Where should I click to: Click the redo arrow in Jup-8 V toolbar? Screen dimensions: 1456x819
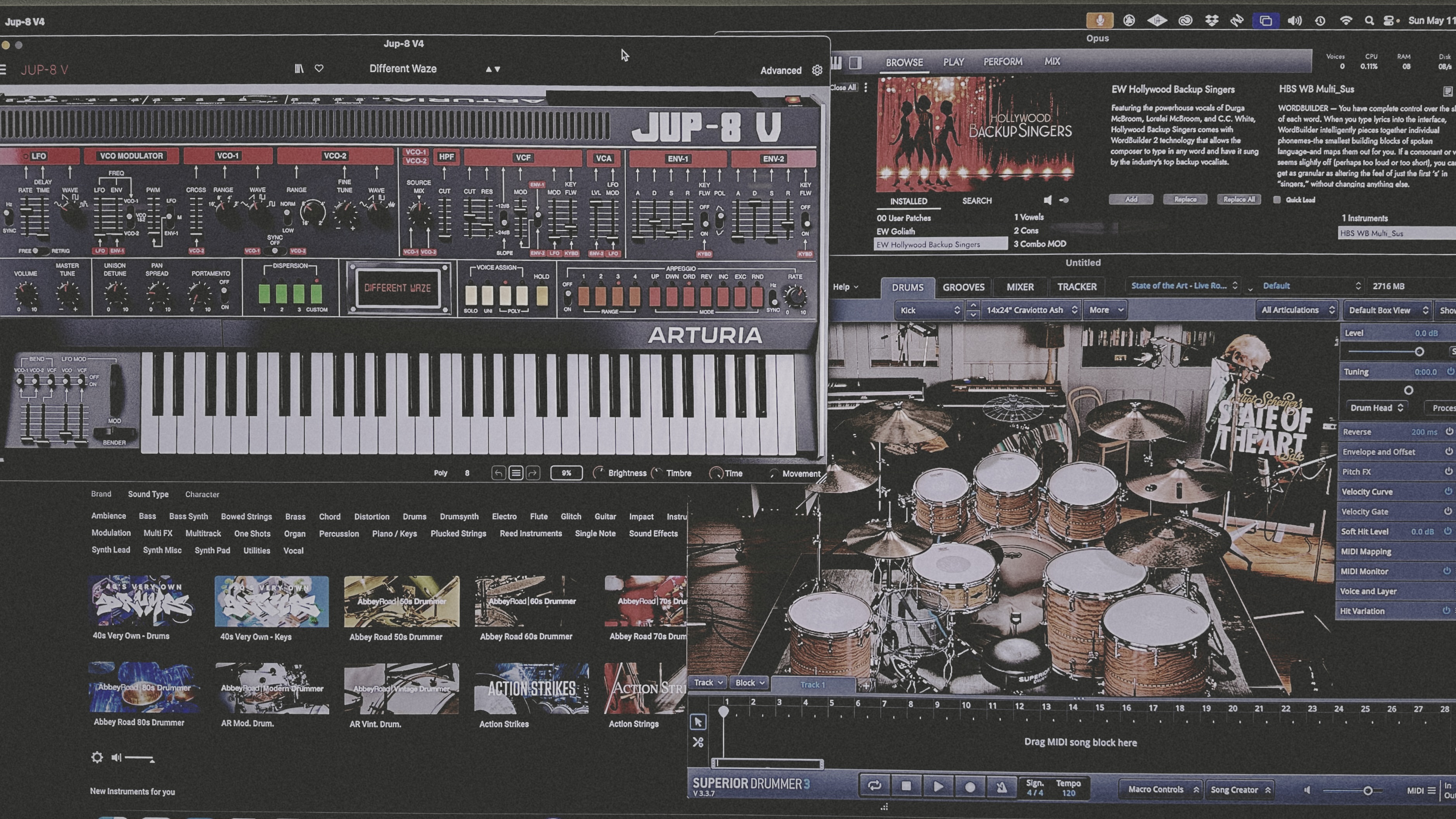pyautogui.click(x=533, y=473)
